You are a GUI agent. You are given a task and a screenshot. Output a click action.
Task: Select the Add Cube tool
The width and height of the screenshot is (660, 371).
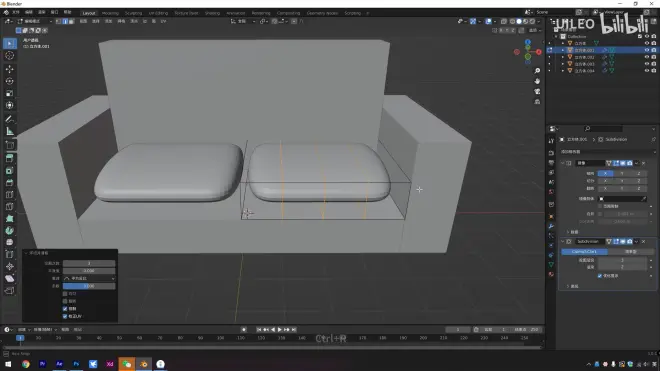pyautogui.click(x=10, y=145)
